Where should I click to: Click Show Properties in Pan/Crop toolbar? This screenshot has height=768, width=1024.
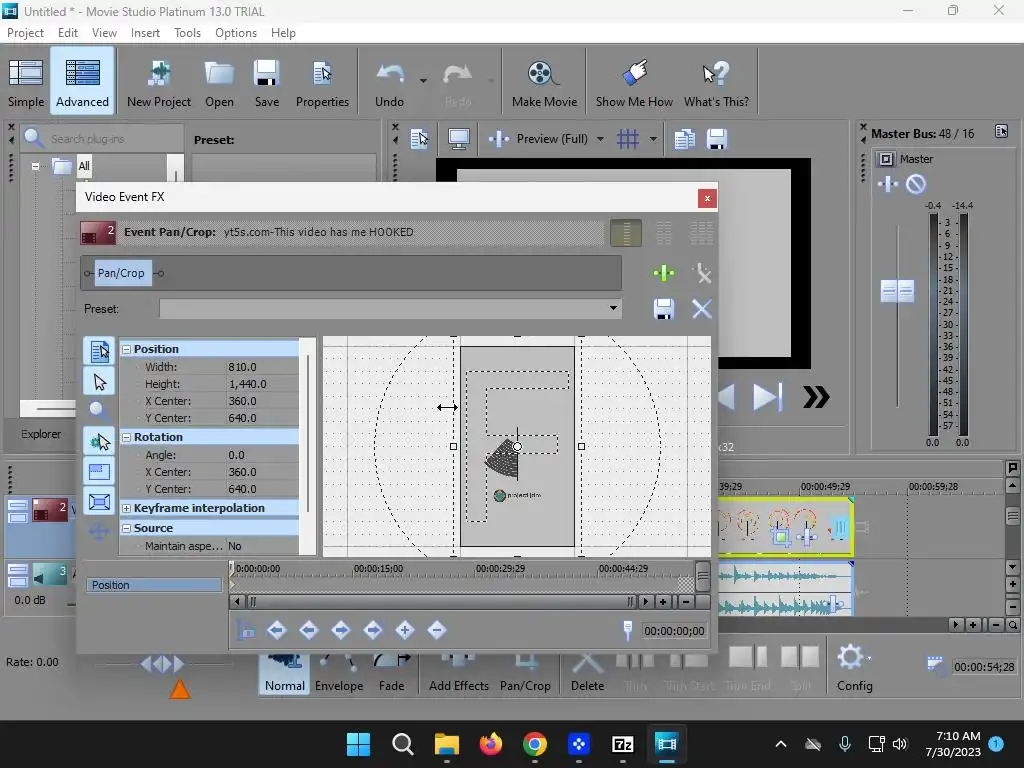click(99, 351)
